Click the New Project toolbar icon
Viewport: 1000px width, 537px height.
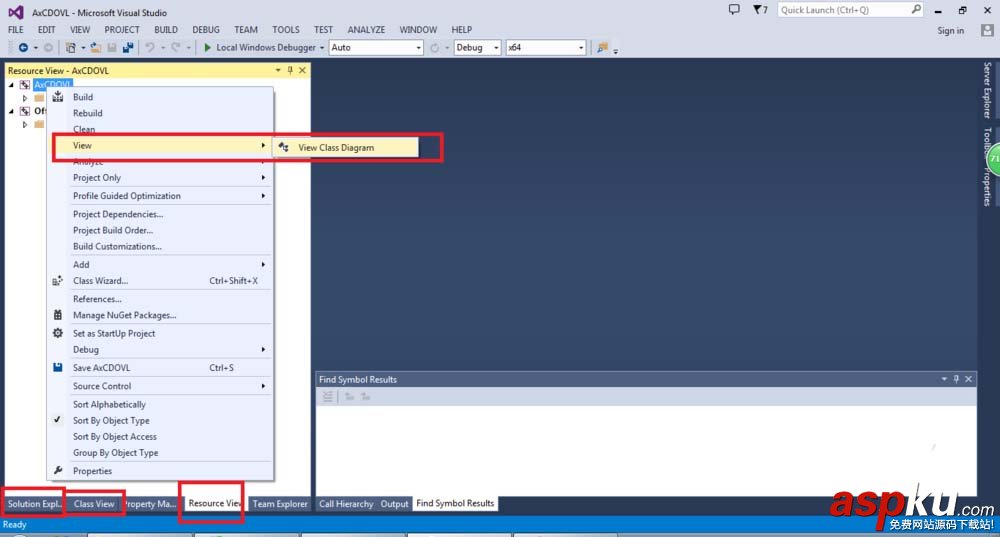coord(71,48)
